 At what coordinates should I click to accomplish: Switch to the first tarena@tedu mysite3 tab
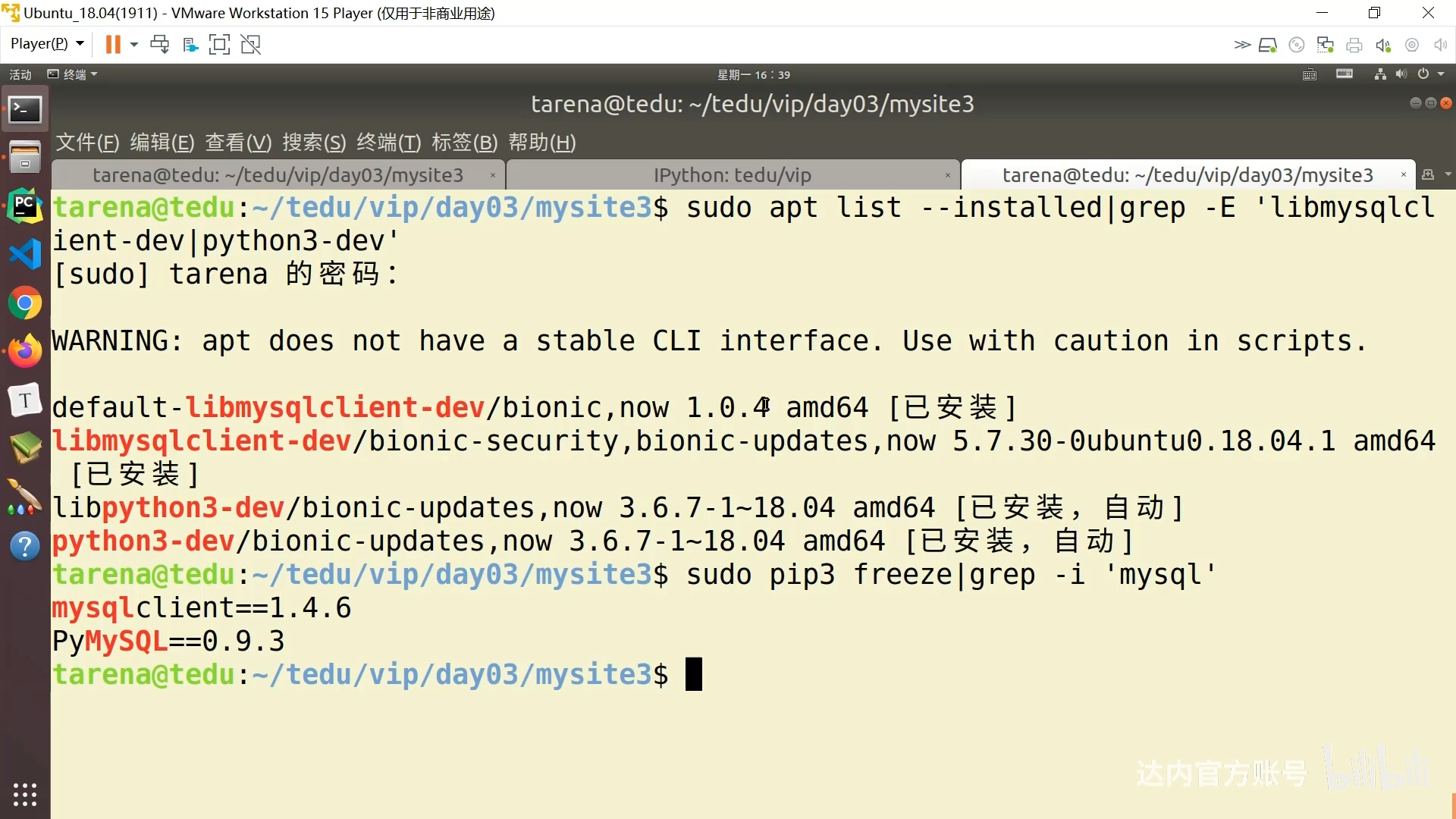pyautogui.click(x=278, y=175)
